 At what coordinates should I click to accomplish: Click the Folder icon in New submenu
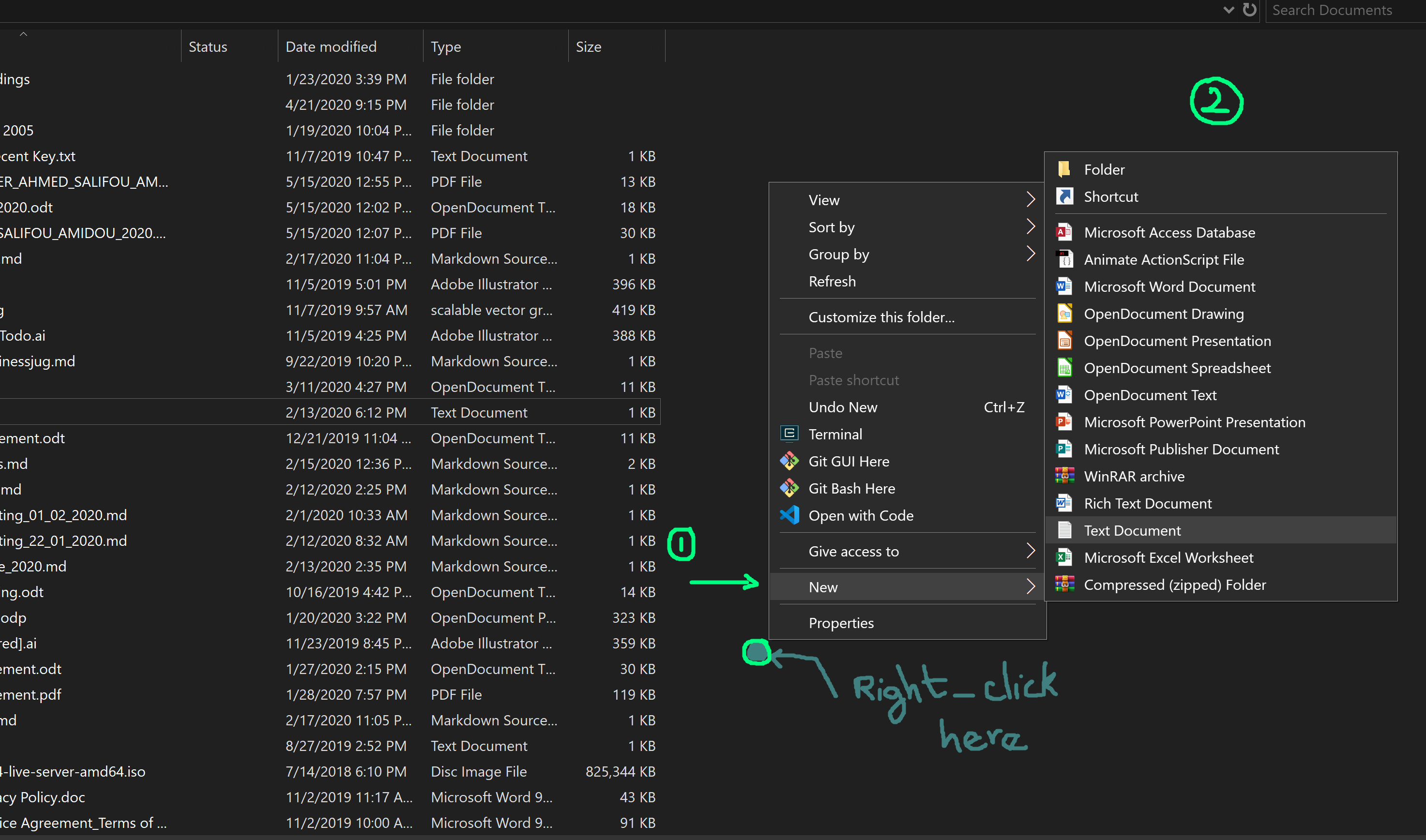1064,169
